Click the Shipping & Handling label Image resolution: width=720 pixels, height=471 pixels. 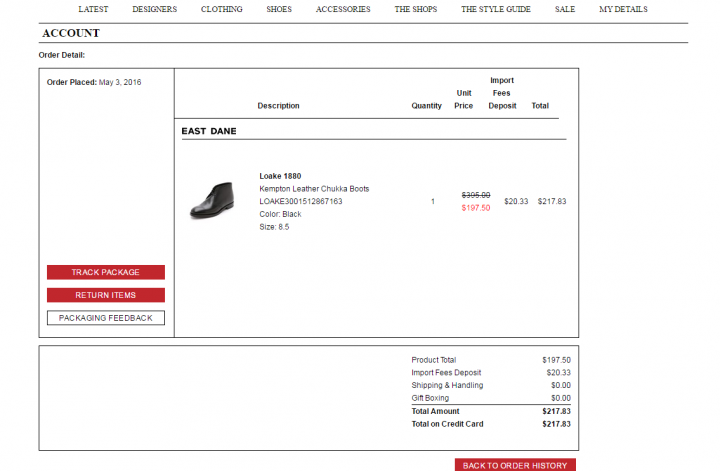click(447, 386)
